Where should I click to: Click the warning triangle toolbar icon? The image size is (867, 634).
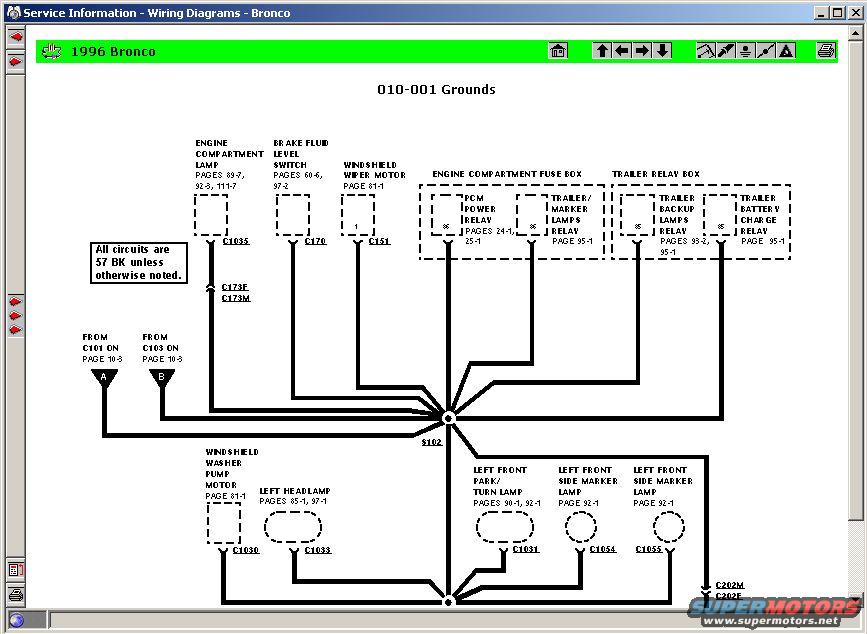click(x=786, y=51)
